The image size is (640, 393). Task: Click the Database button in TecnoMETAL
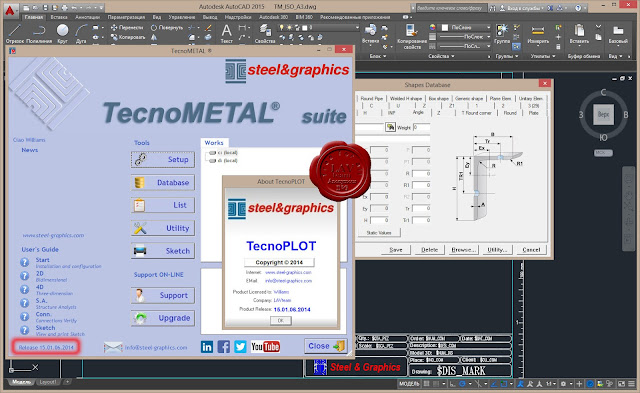coord(163,182)
